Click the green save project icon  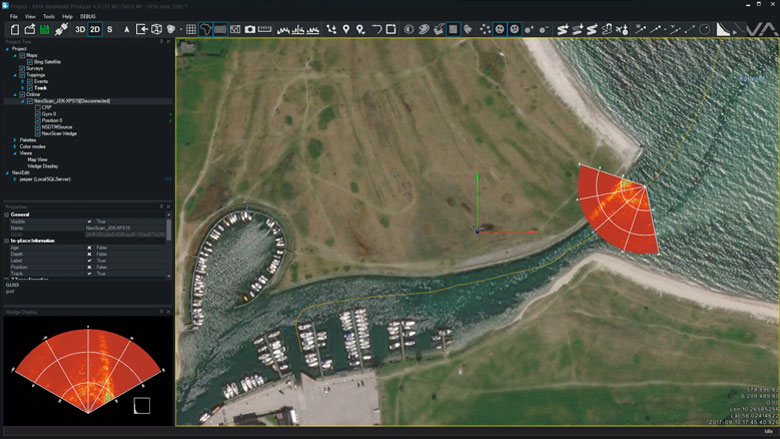(45, 29)
